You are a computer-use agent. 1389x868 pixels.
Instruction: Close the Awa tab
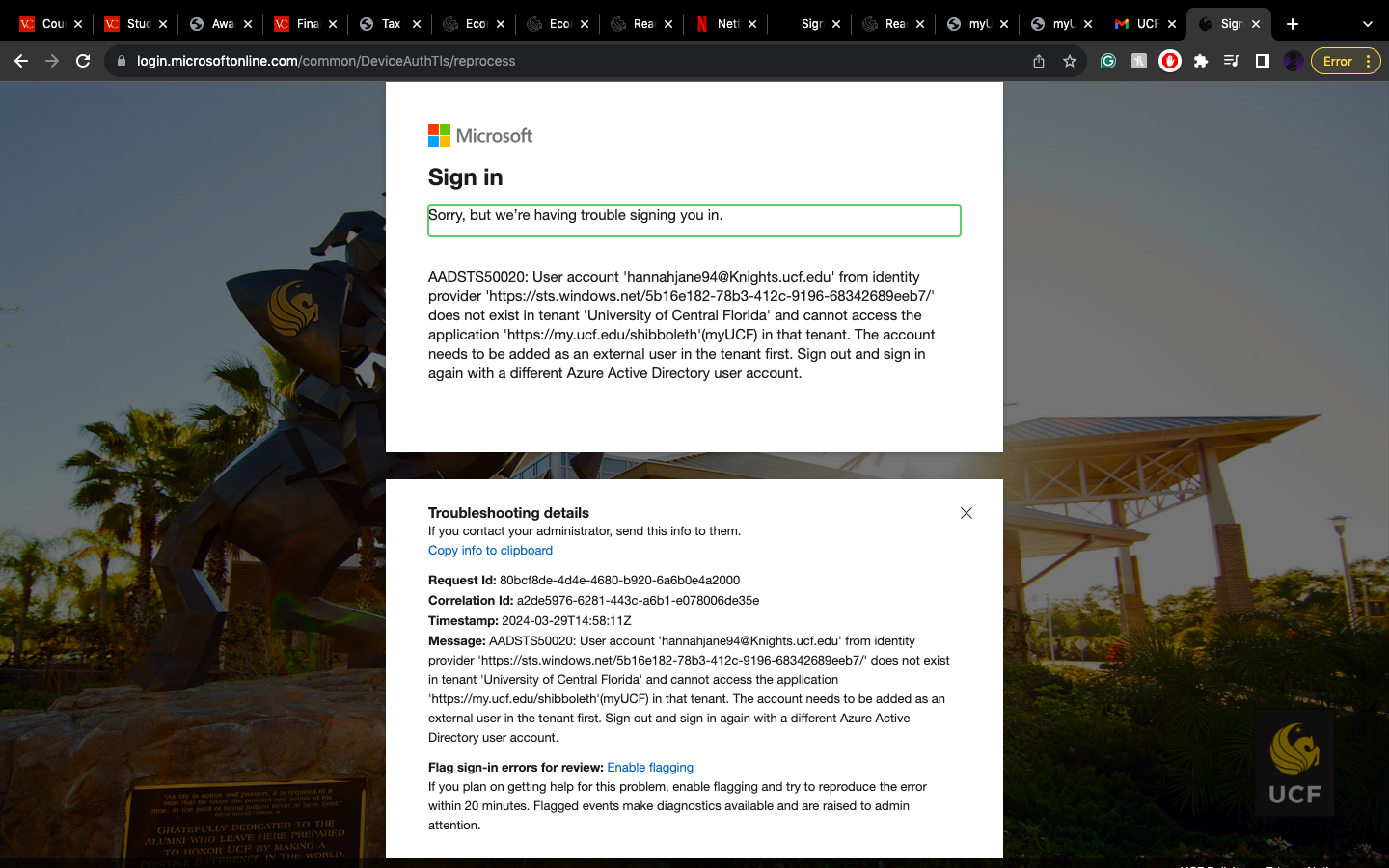tap(248, 24)
